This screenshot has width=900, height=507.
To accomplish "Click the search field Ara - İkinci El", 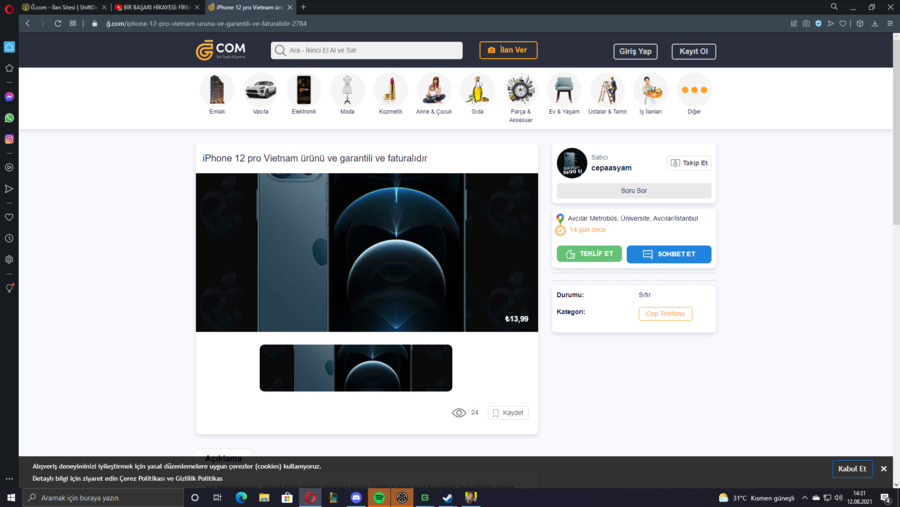I will (367, 50).
